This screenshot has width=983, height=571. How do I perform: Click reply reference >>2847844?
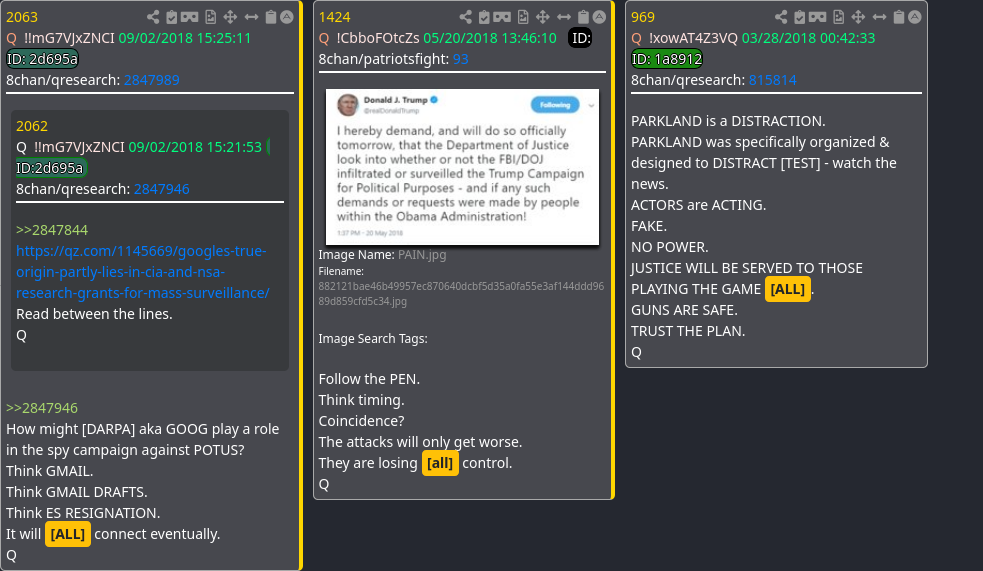pos(52,230)
